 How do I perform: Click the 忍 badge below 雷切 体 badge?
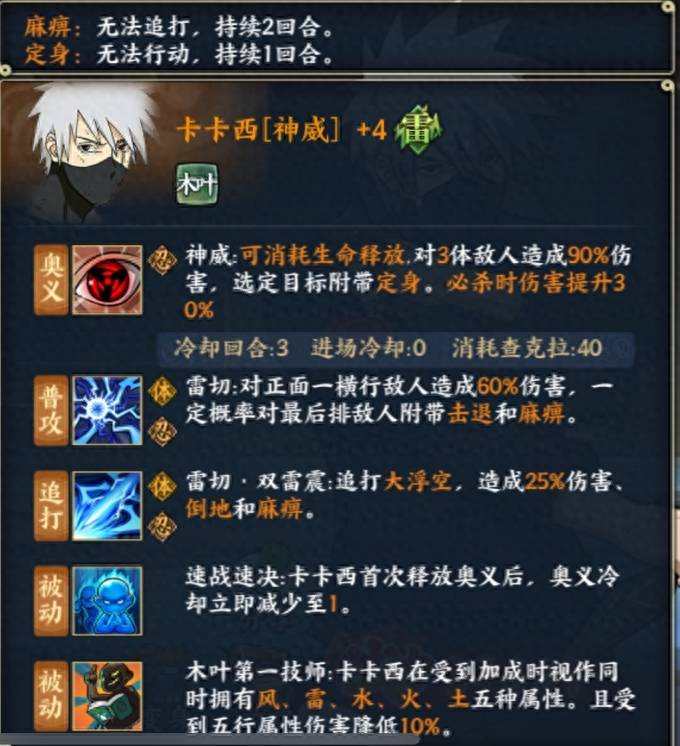[162, 432]
